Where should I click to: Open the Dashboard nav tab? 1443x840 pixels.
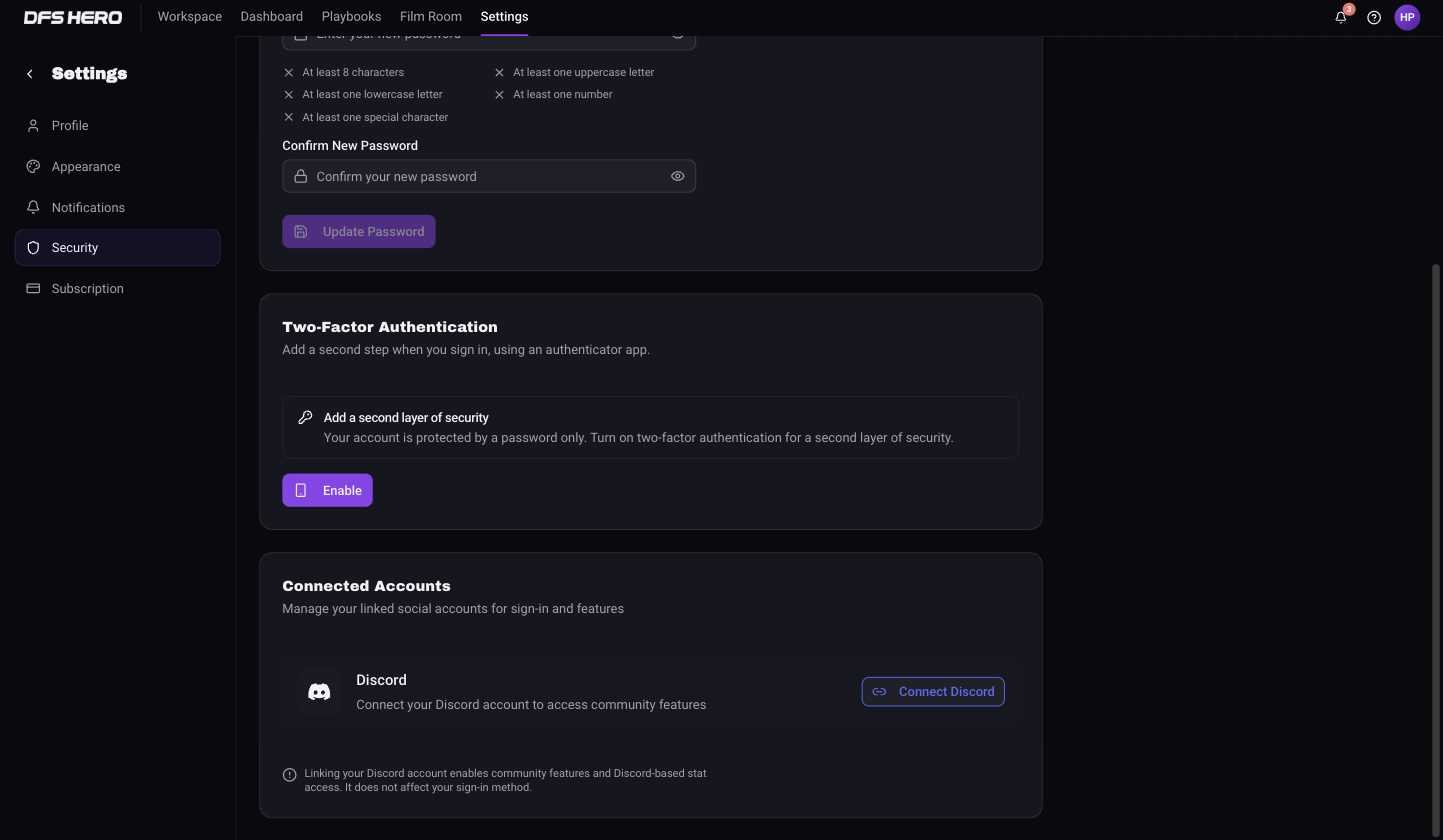pyautogui.click(x=272, y=17)
